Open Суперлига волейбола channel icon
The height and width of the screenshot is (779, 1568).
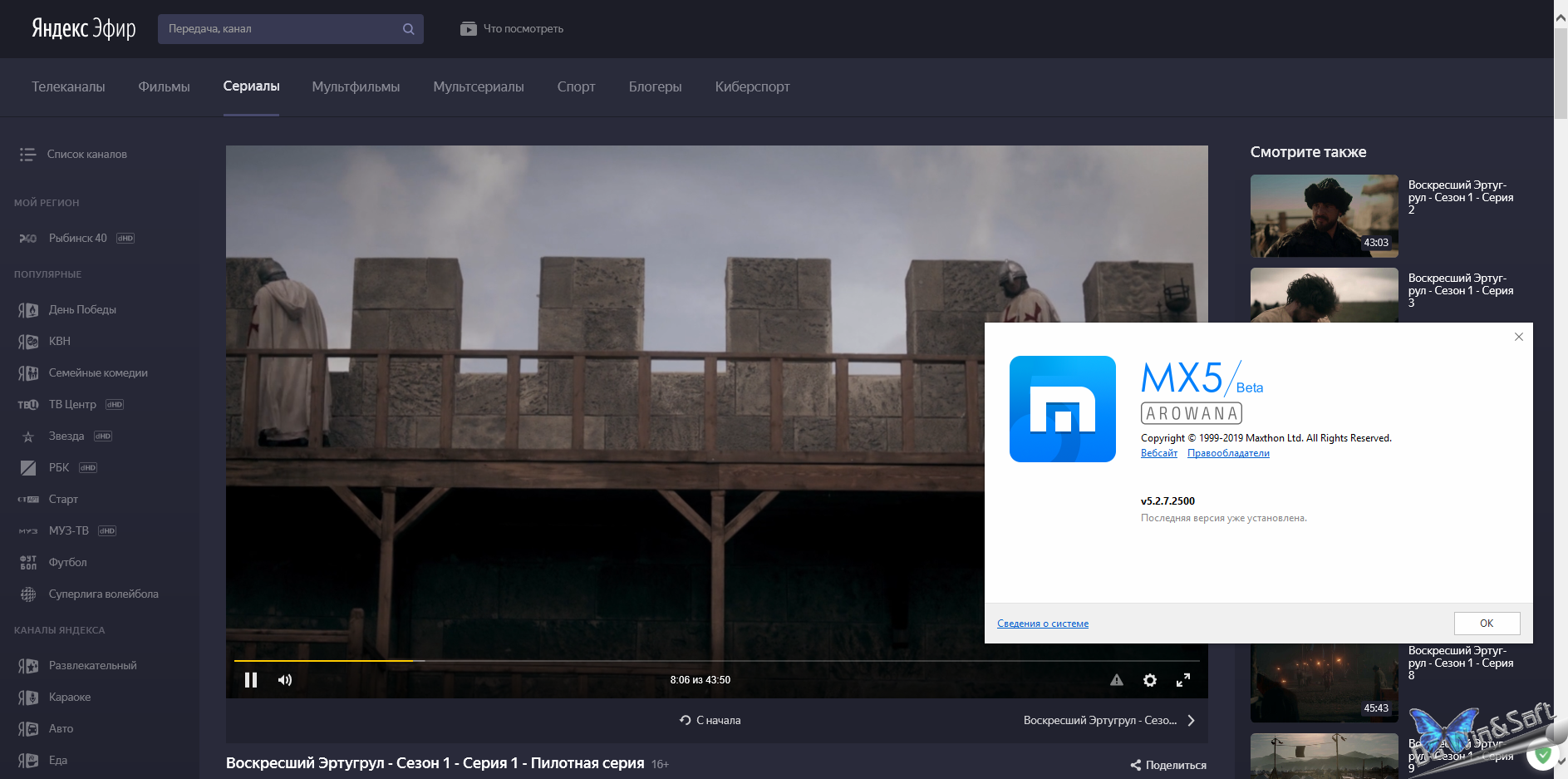(x=28, y=594)
